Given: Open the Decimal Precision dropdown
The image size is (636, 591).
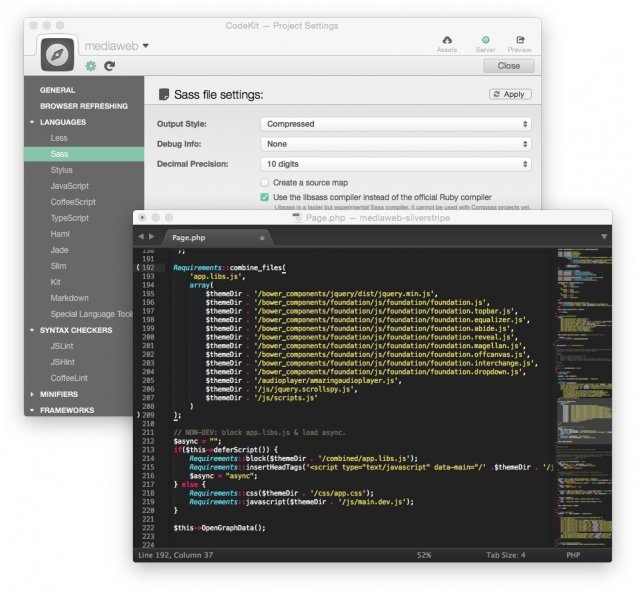Looking at the screenshot, I should click(x=396, y=164).
